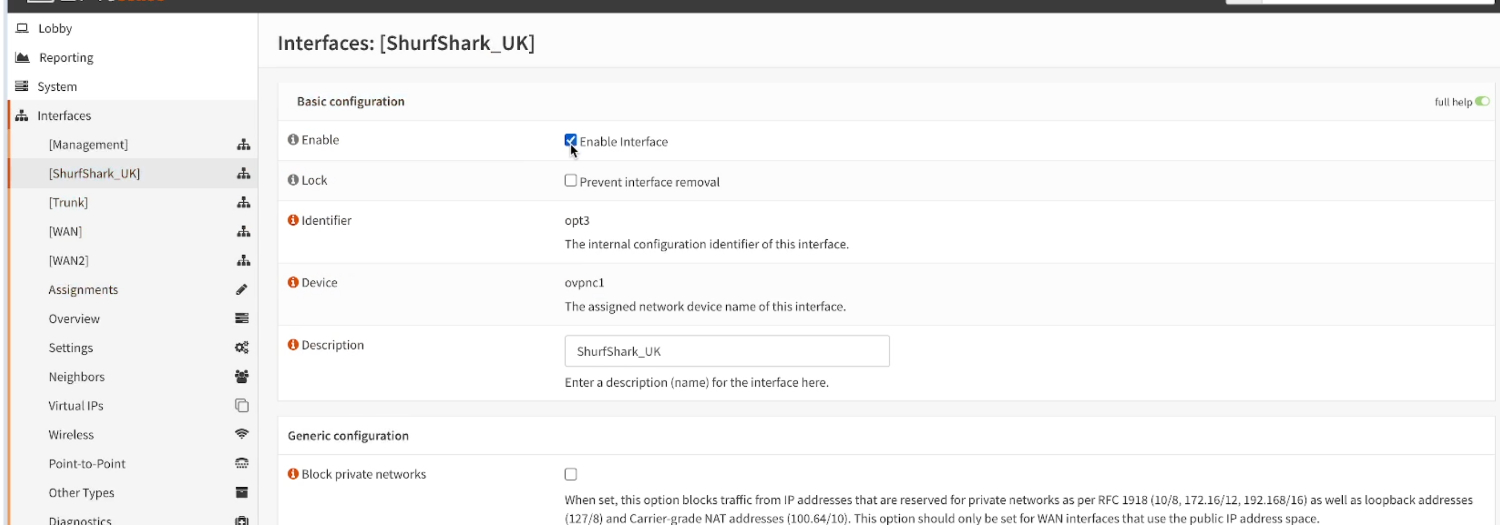1500x525 pixels.
Task: Click medkit icon beside Diagnostics
Action: [x=242, y=520]
